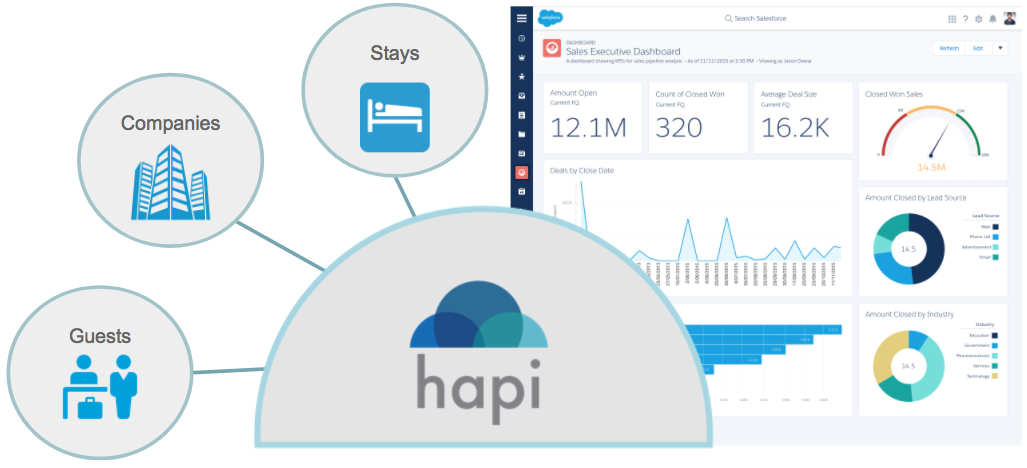Click the Amount Closed by Industry heading

coord(909,314)
